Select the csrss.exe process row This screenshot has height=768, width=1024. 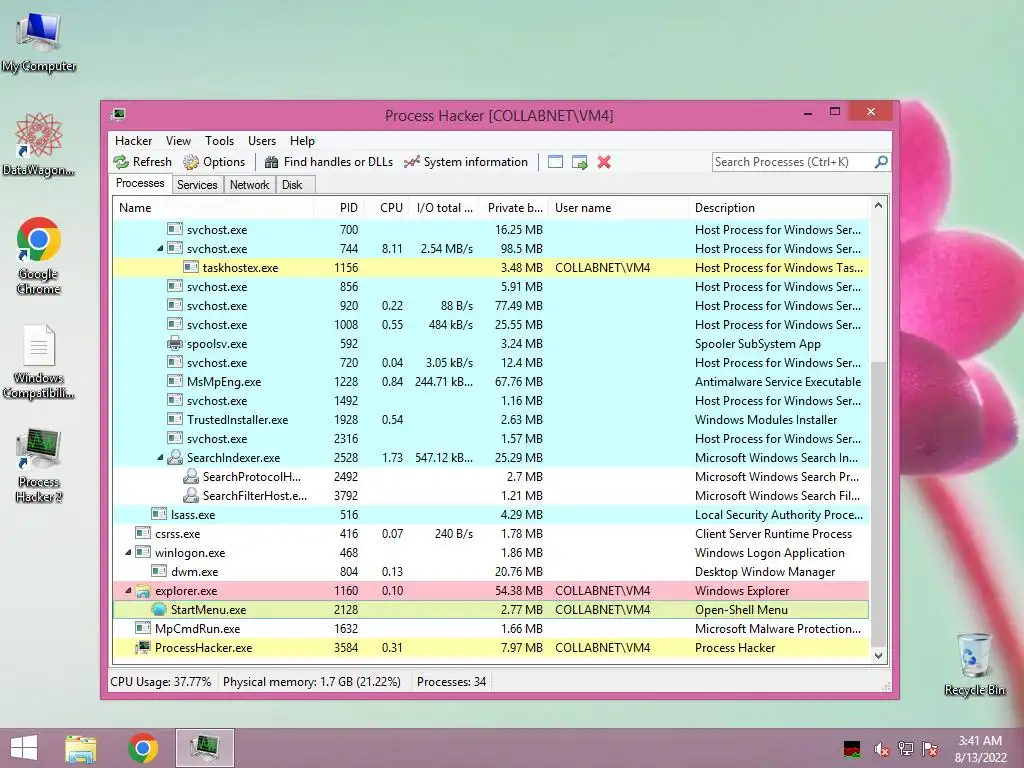pyautogui.click(x=491, y=534)
